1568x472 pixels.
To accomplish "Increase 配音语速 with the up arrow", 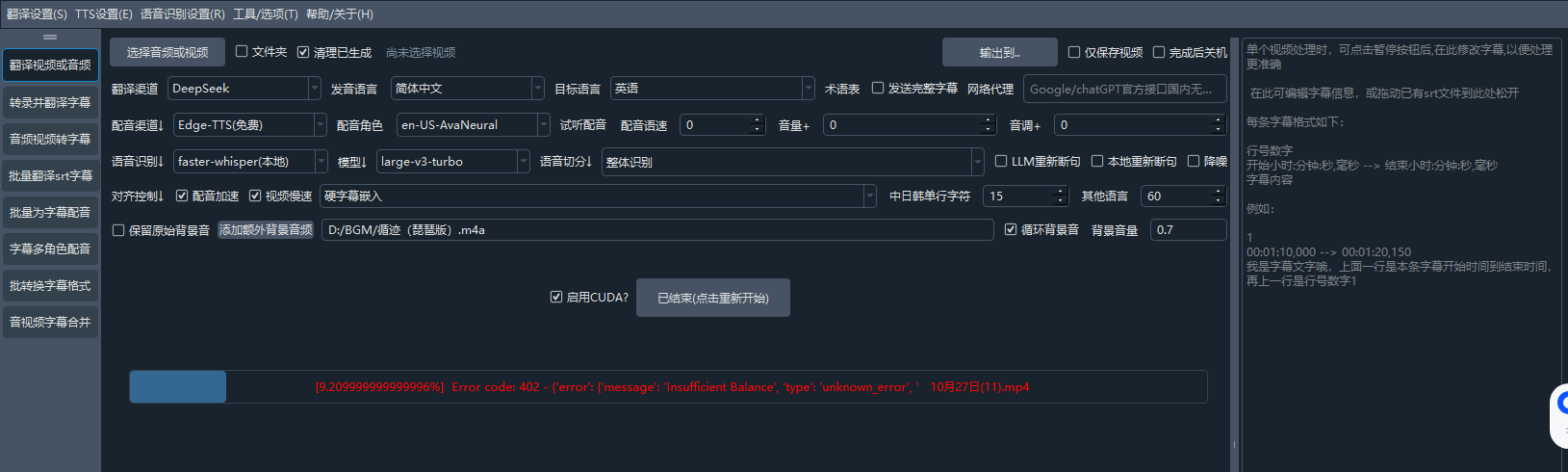I will (x=757, y=119).
